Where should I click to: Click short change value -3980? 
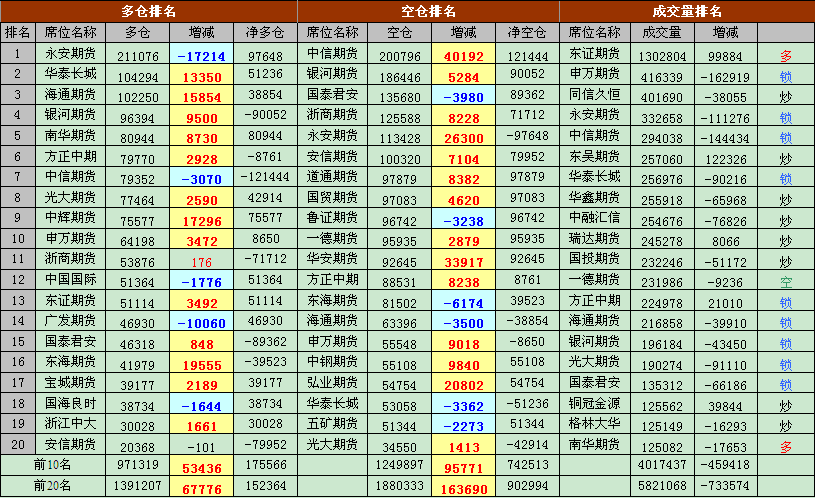(464, 98)
